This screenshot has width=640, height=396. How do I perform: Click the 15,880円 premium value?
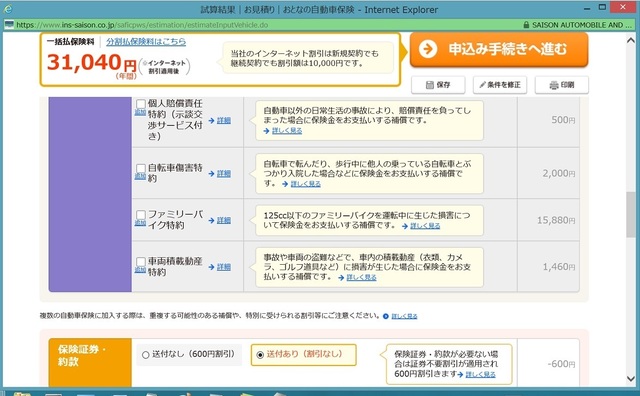[556, 220]
